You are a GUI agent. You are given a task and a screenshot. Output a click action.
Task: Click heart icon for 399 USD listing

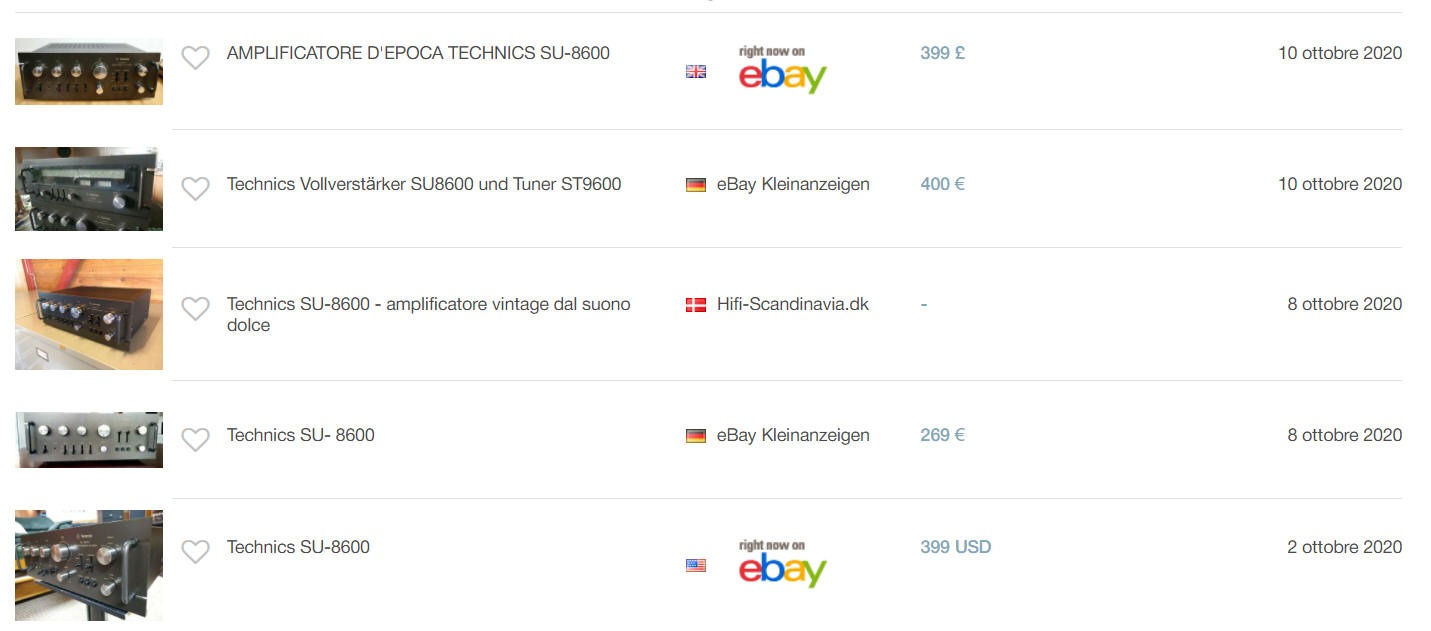coord(195,551)
